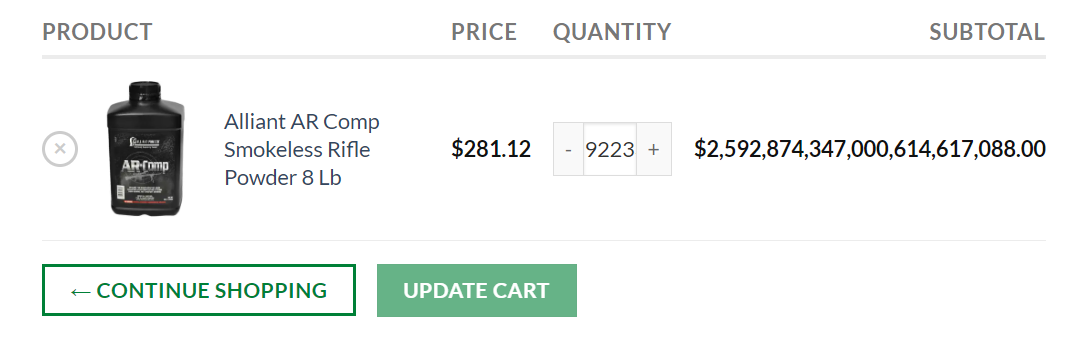1068x360 pixels.
Task: Remove Alliant AR Comp from cart
Action: [x=60, y=149]
